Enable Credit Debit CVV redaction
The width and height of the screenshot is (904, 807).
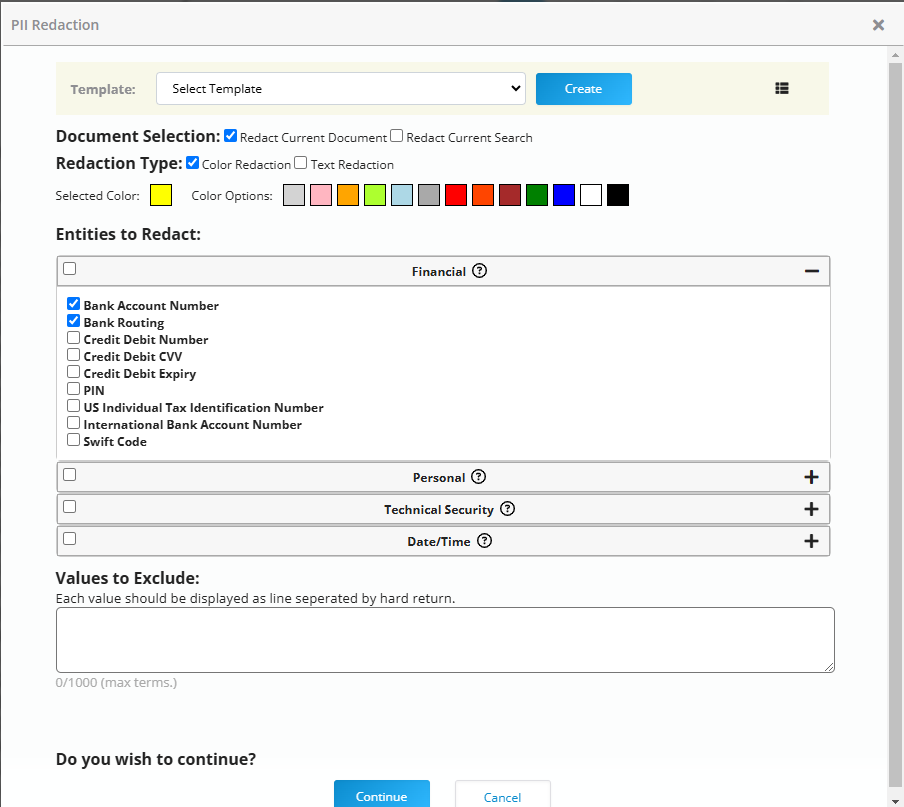coord(73,354)
